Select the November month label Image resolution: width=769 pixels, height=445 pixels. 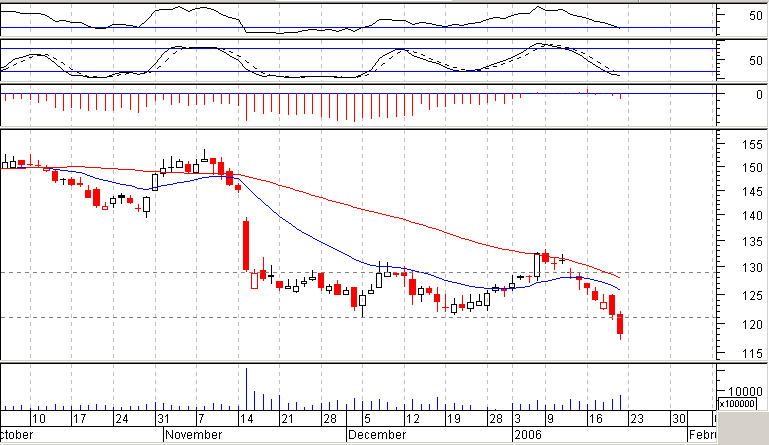pyautogui.click(x=194, y=435)
